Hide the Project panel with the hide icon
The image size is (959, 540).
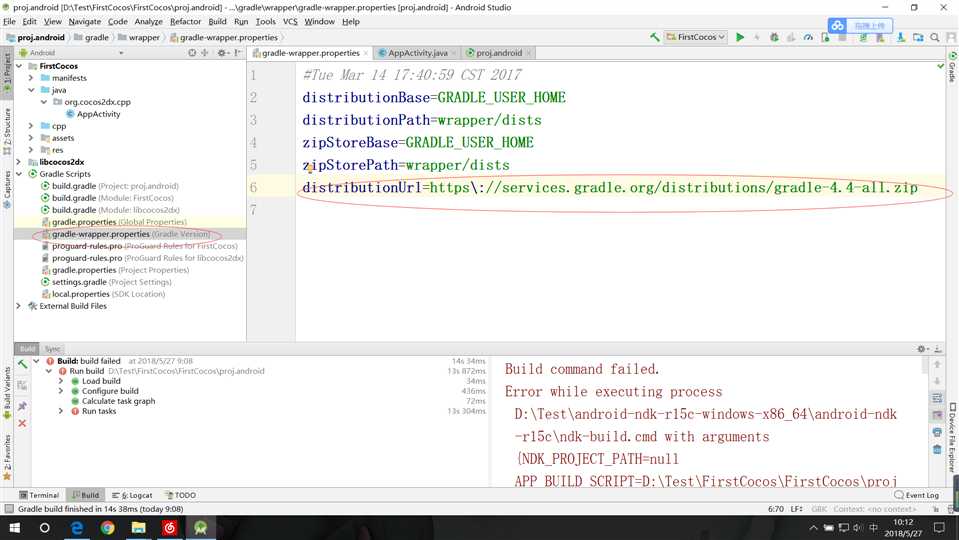point(237,53)
